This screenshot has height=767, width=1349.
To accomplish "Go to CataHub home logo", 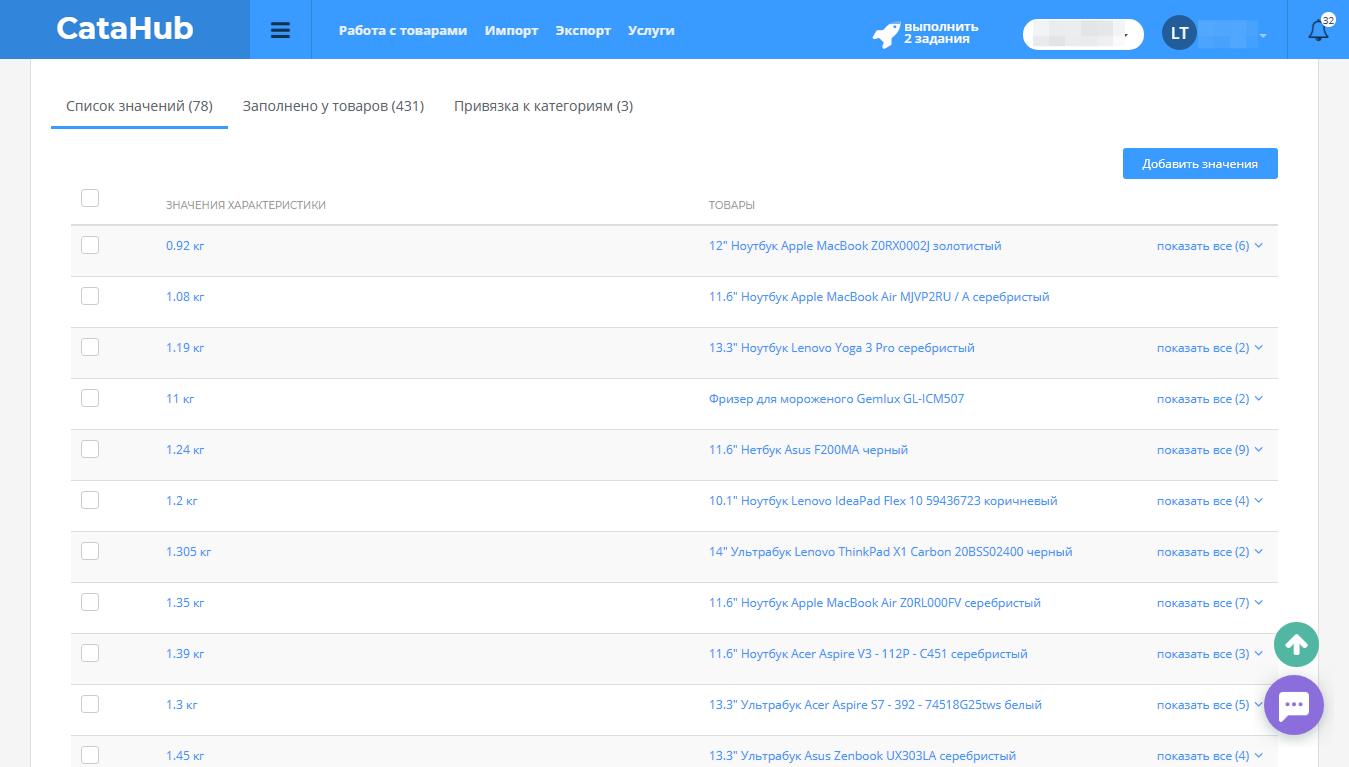I will pos(125,28).
